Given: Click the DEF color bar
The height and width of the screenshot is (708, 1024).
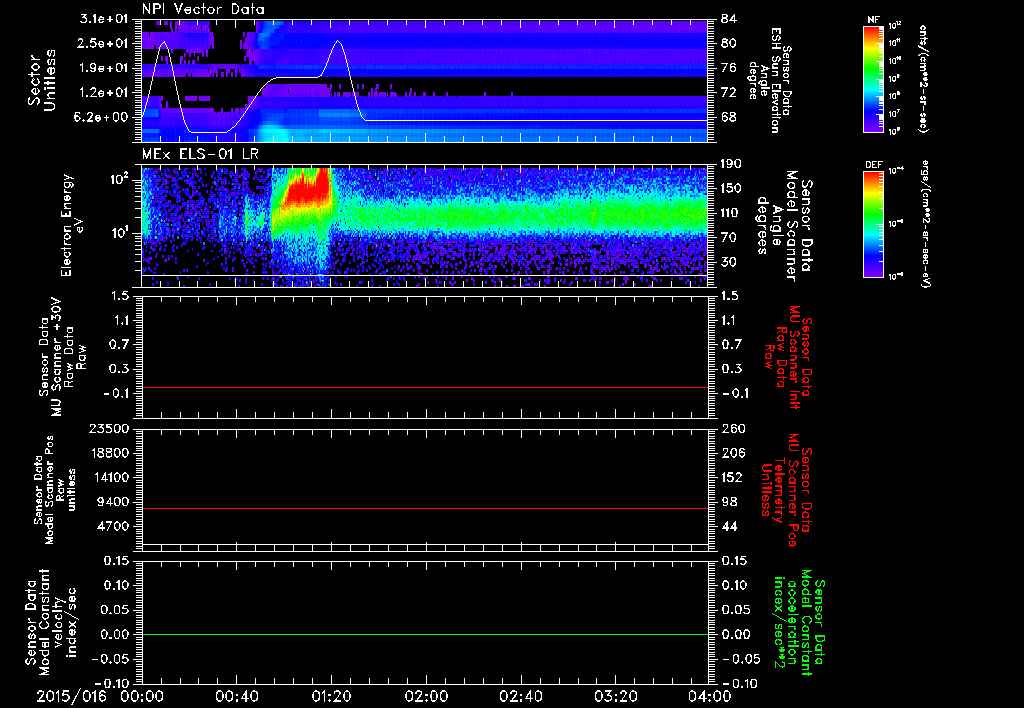Looking at the screenshot, I should pos(874,224).
